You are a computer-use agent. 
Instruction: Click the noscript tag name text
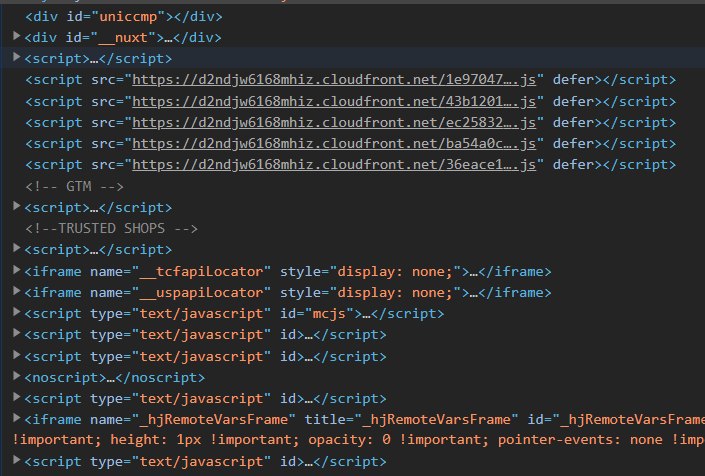66,378
